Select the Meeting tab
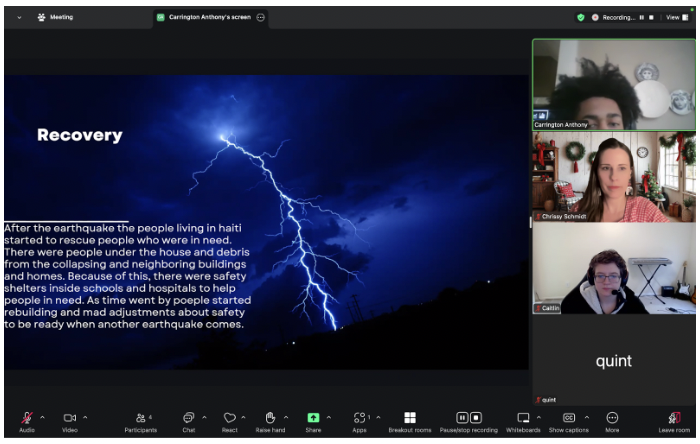The height and width of the screenshot is (444, 700). pos(55,17)
